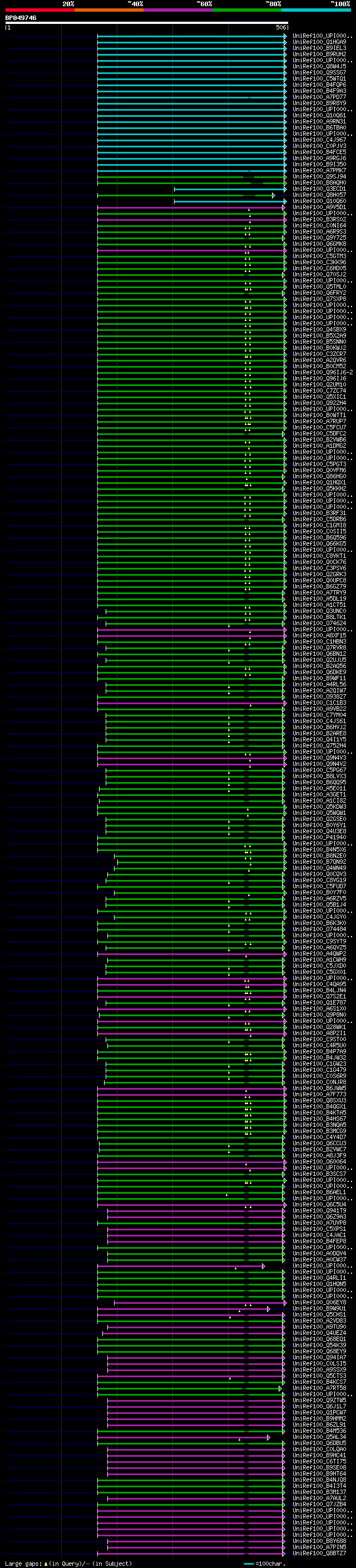This screenshot has width=356, height=1568.
Task: Select the UniRef100_B4FQP6 label
Action: [x=319, y=85]
